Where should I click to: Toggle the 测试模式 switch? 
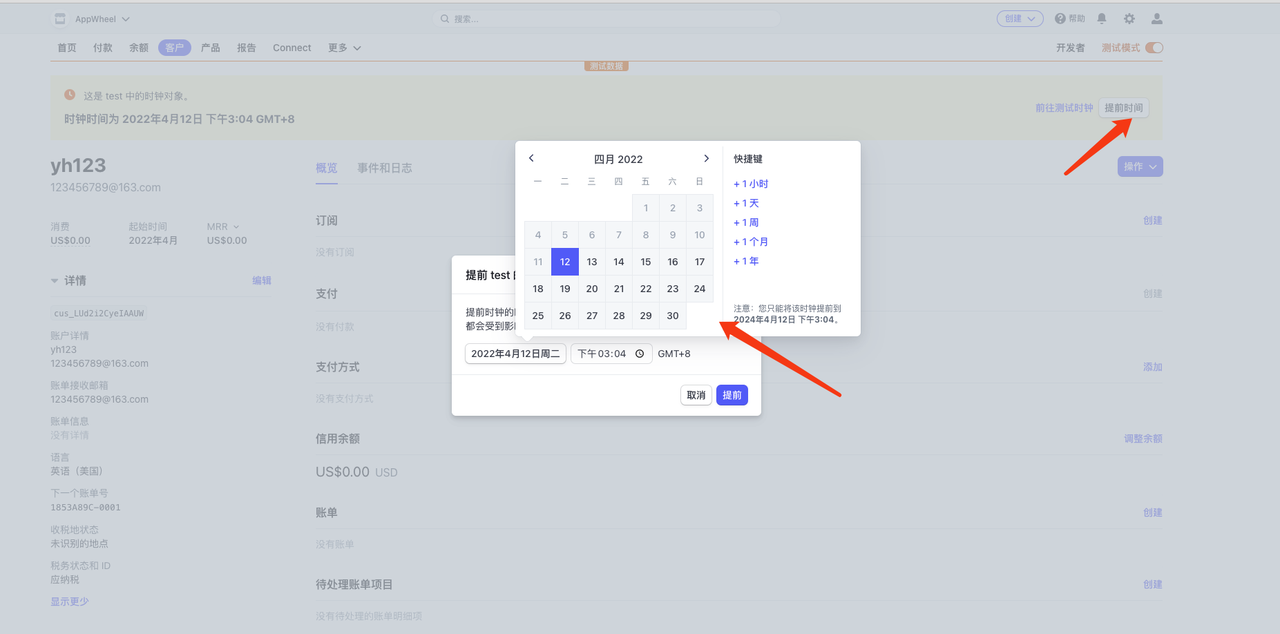[x=1154, y=48]
